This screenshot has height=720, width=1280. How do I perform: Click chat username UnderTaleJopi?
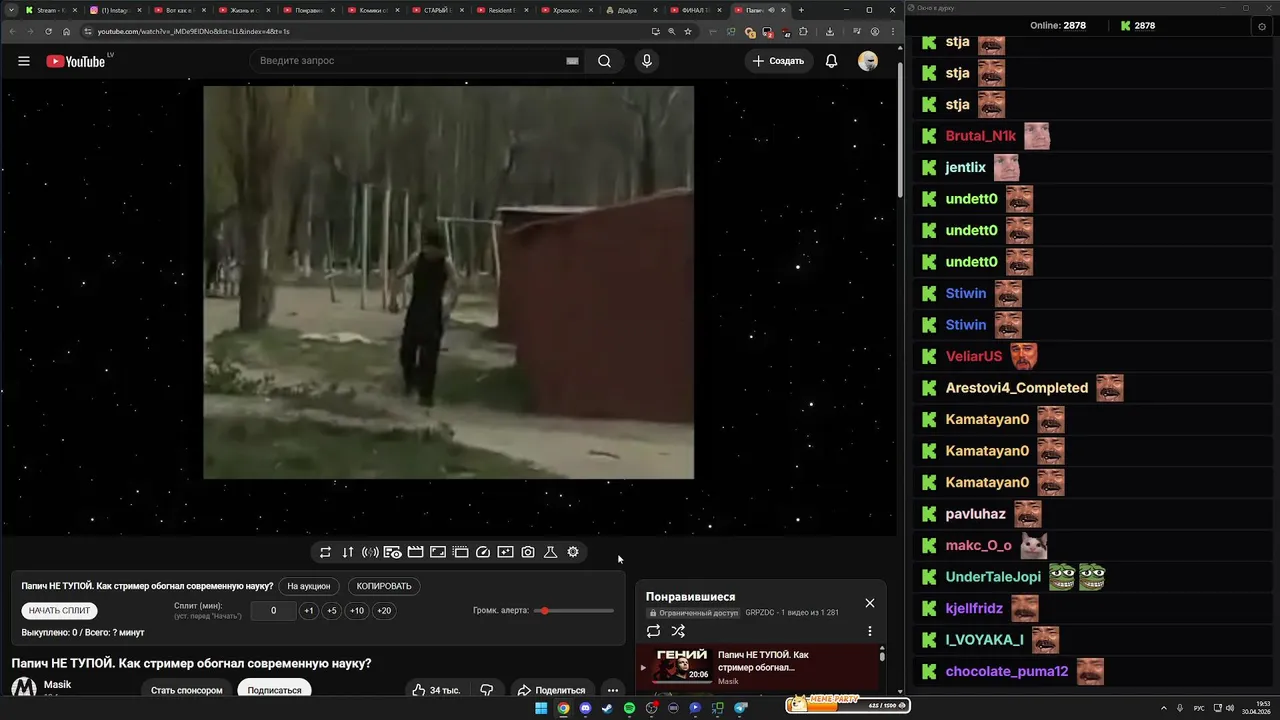tap(993, 577)
